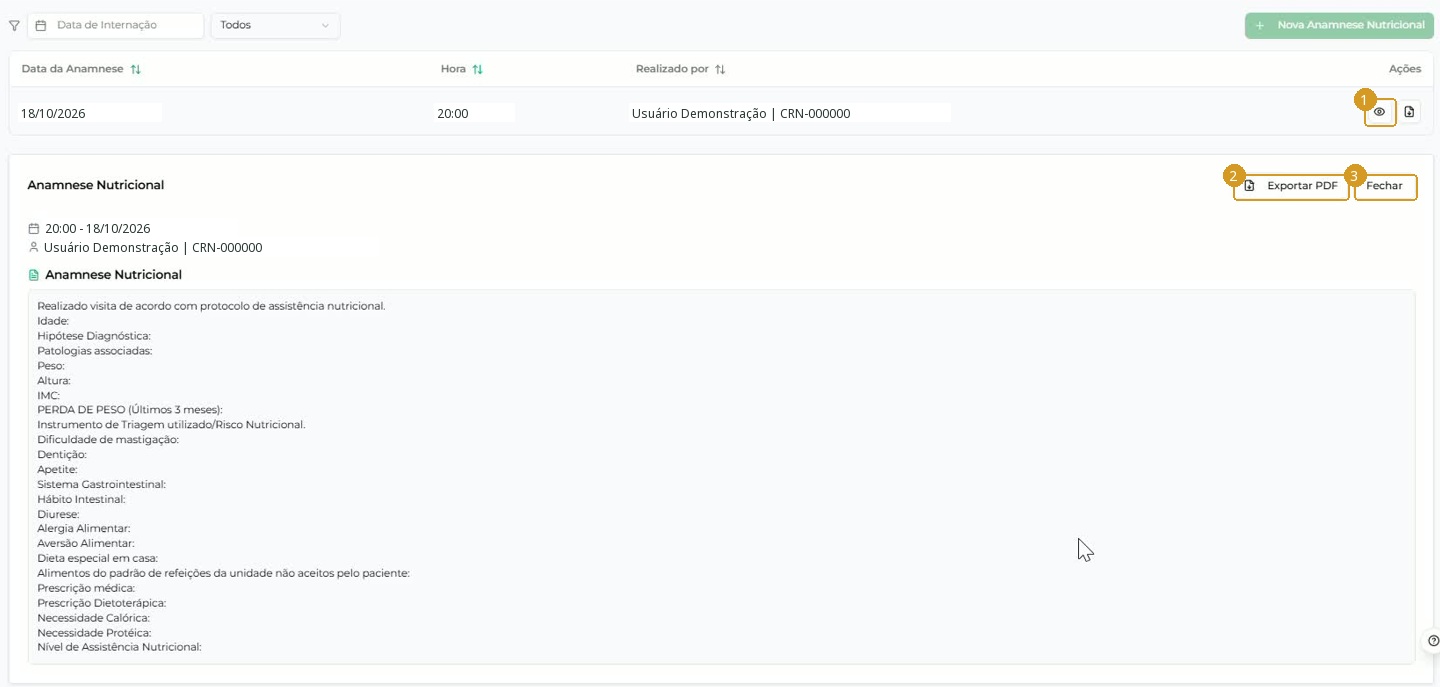Screen dimensions: 1440x687
Task: View the 18/10/2026 anamnese with eye icon
Action: coord(1380,112)
